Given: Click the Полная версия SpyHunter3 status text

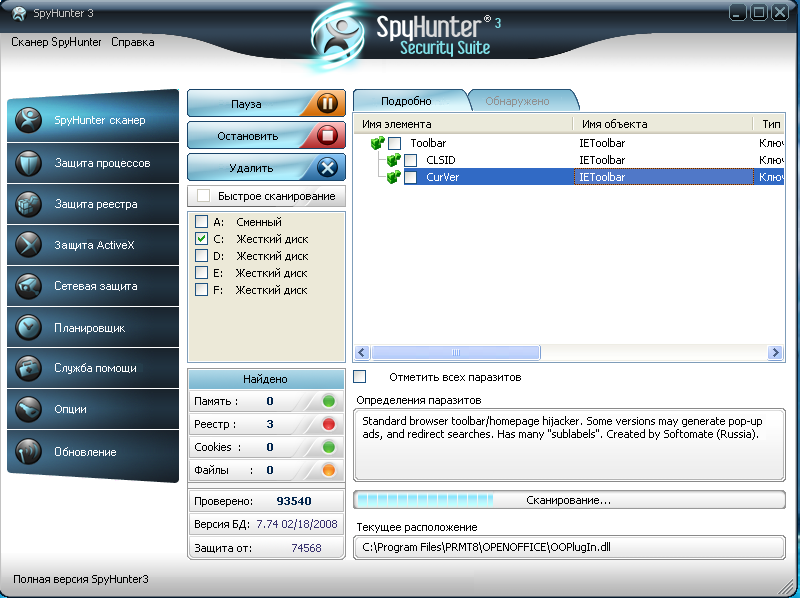Looking at the screenshot, I should coord(81,579).
